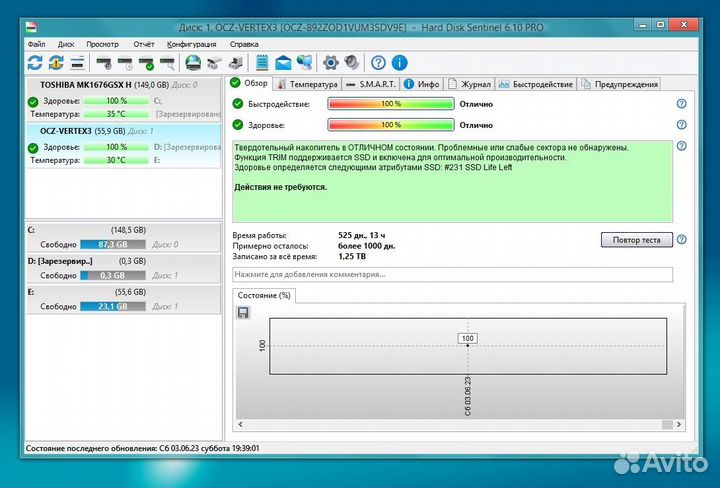Click chart scrollbar left arrow

pos(241,425)
